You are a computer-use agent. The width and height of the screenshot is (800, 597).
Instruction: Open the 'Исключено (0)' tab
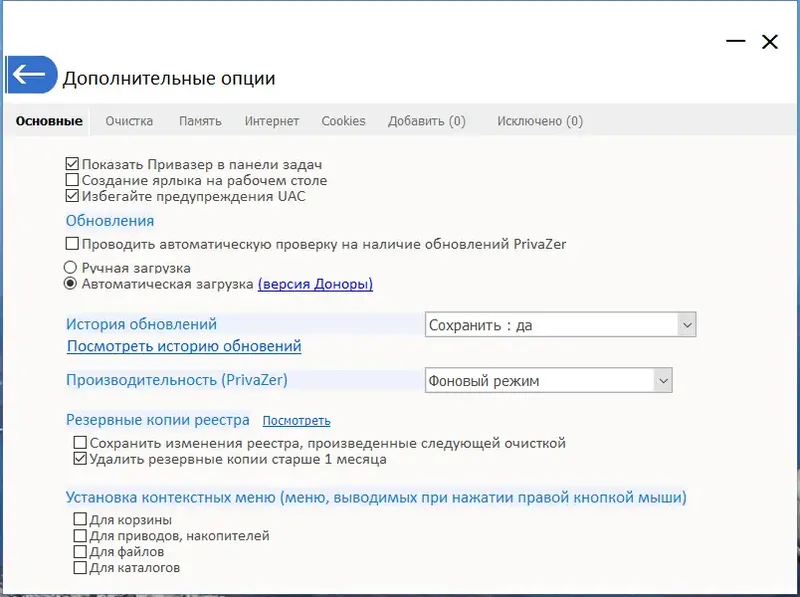click(x=540, y=121)
